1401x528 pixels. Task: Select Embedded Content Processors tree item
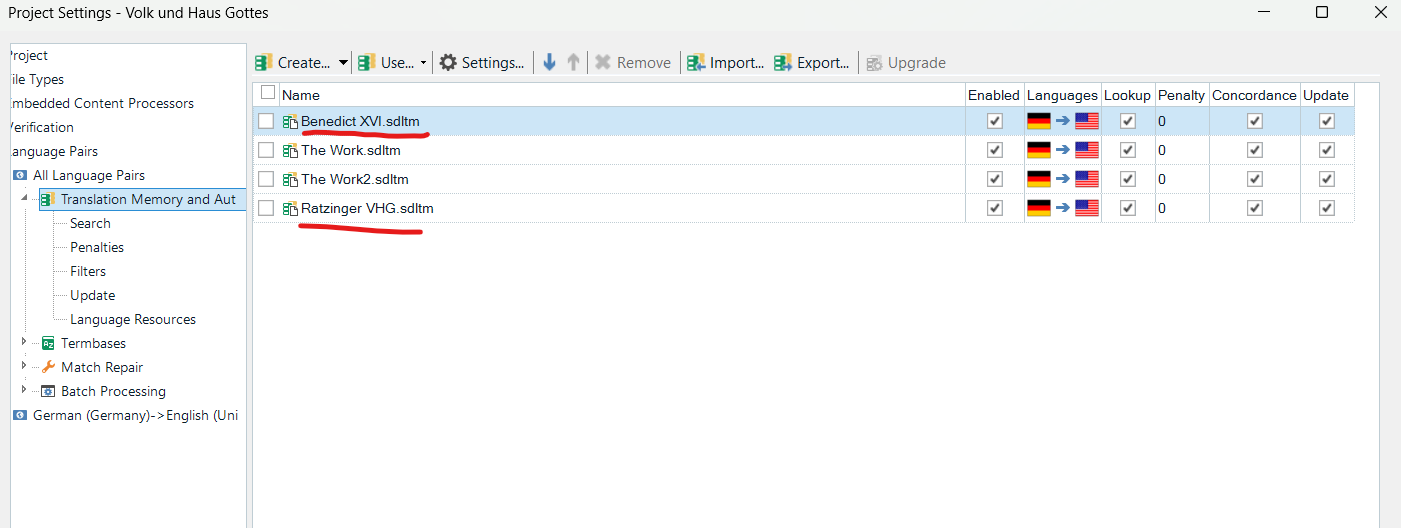pyautogui.click(x=100, y=103)
